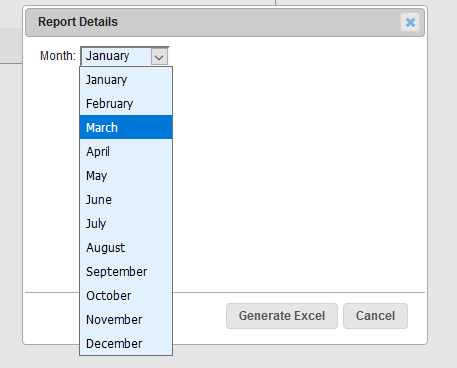Click the Month field label
Screen dimensions: 457x368
pos(58,56)
